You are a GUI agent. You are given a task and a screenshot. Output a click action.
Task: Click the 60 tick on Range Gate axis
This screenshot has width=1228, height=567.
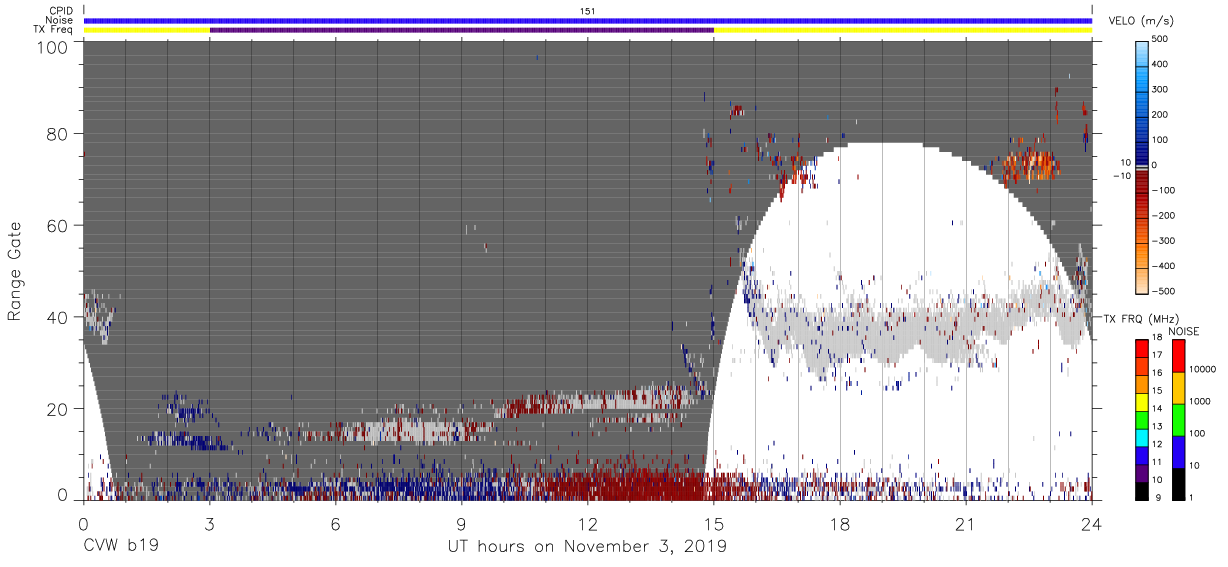[57, 226]
